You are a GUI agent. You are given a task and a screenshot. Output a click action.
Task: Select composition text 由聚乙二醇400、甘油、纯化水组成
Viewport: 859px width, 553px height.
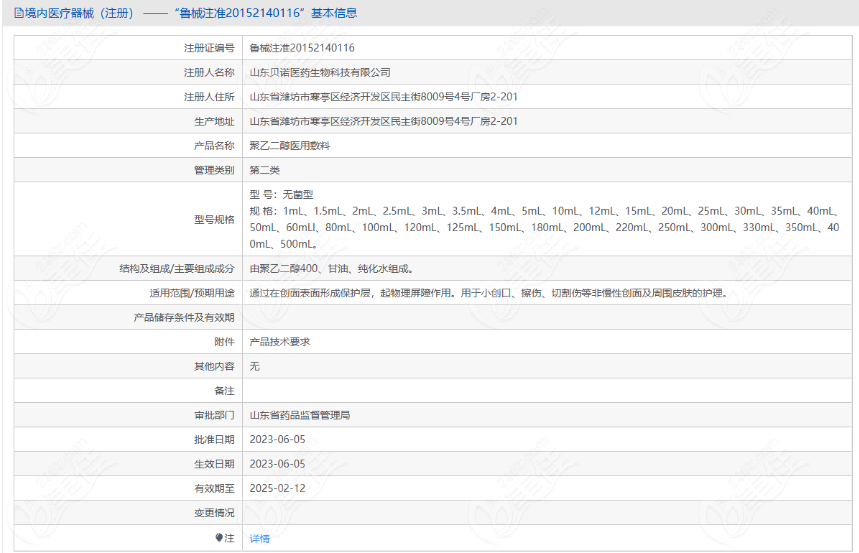331,269
